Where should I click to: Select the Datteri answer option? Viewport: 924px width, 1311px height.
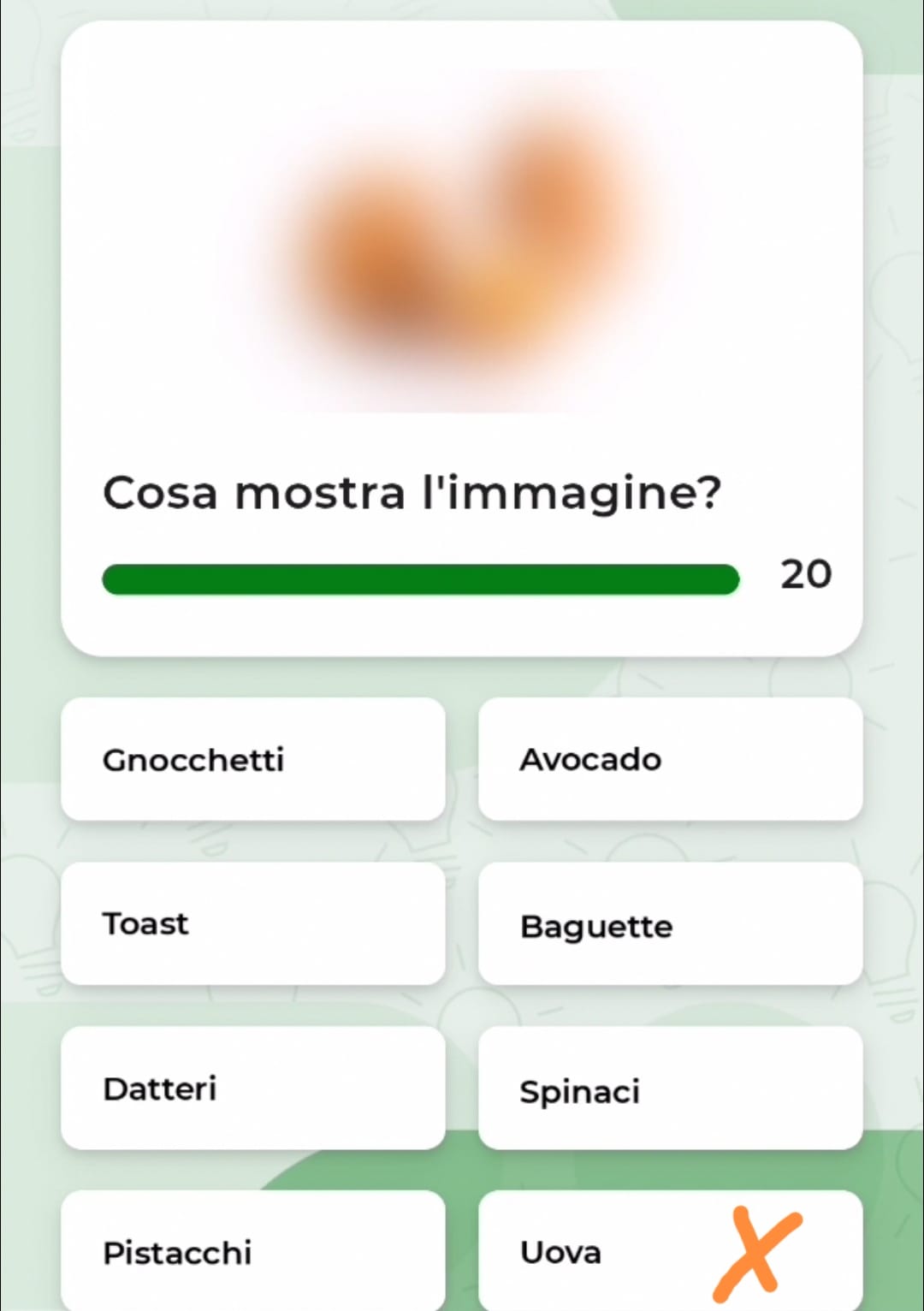(252, 1089)
